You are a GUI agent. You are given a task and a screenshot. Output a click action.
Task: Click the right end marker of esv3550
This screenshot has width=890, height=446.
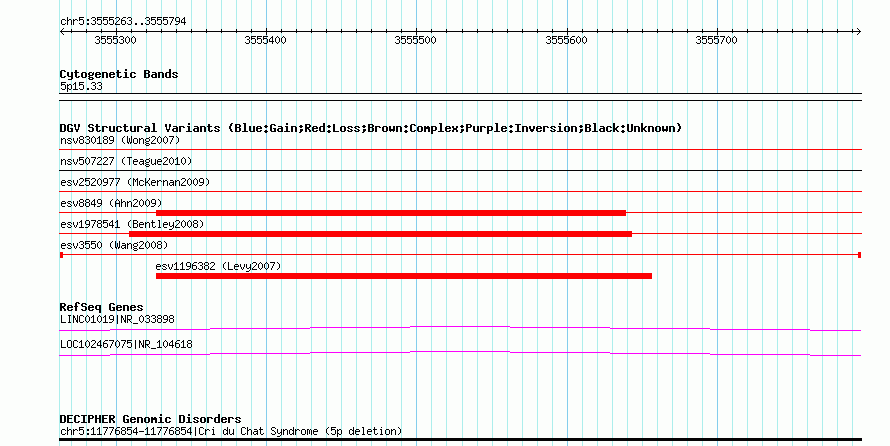click(x=859, y=255)
